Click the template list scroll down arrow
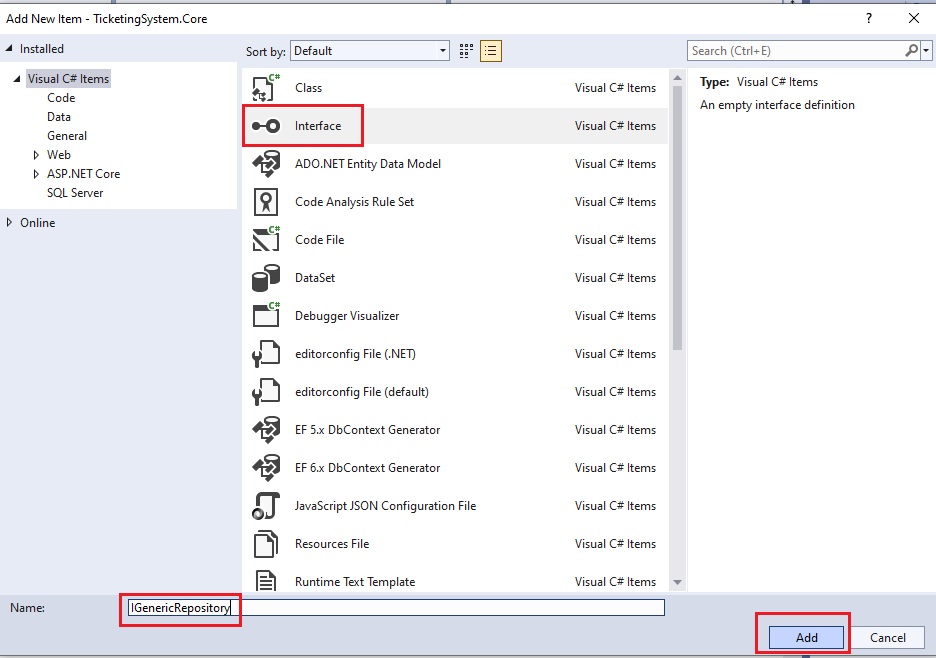The height and width of the screenshot is (658, 936). pos(677,582)
